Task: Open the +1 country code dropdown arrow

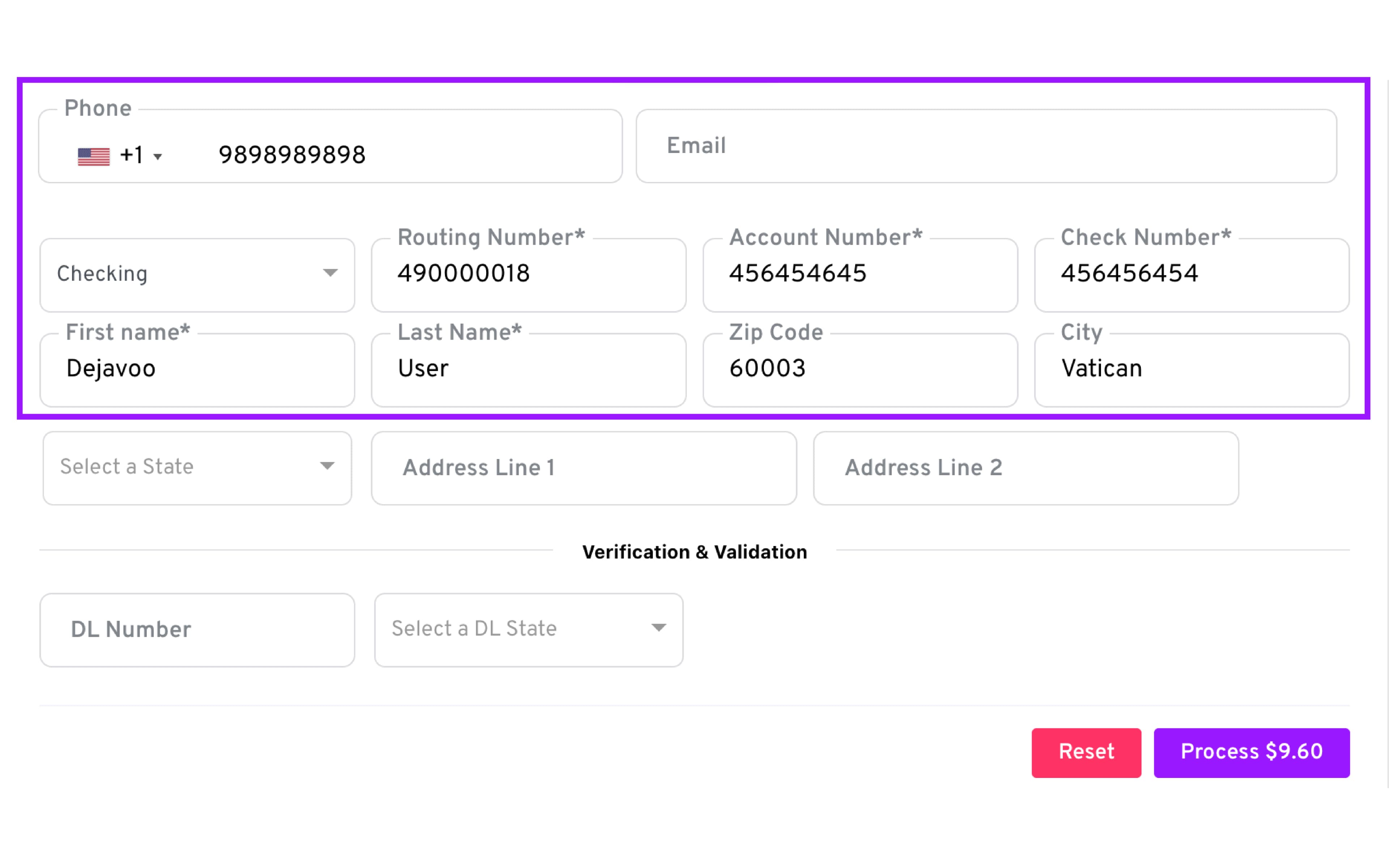Action: pyautogui.click(x=158, y=157)
